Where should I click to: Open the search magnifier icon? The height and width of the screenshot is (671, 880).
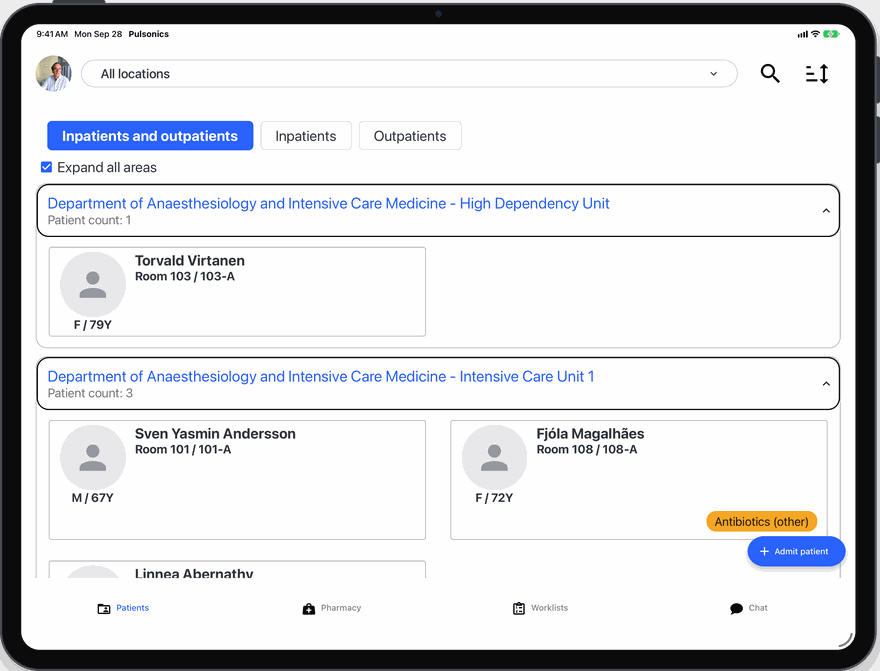770,73
